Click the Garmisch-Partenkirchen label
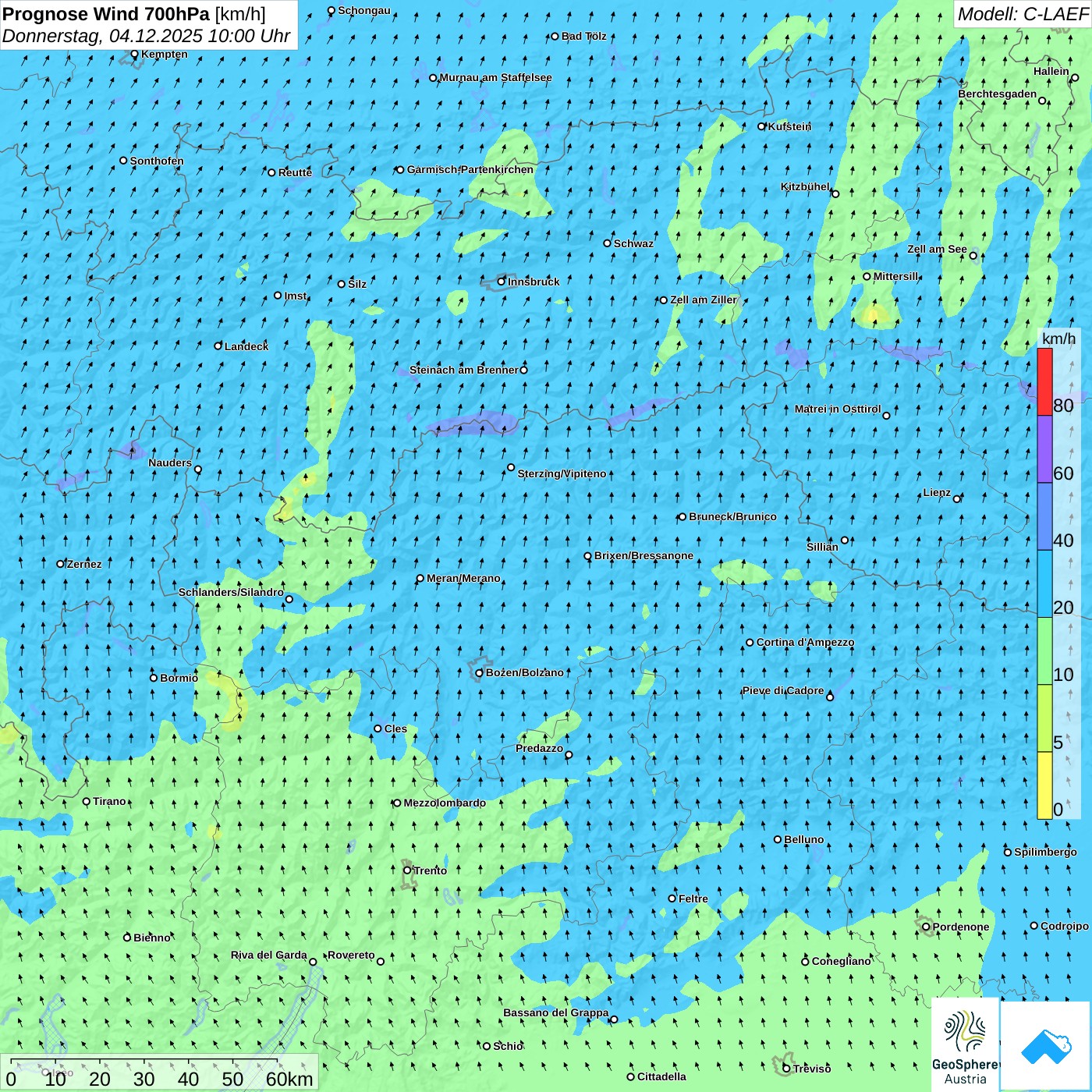This screenshot has height=1092, width=1092. click(470, 169)
